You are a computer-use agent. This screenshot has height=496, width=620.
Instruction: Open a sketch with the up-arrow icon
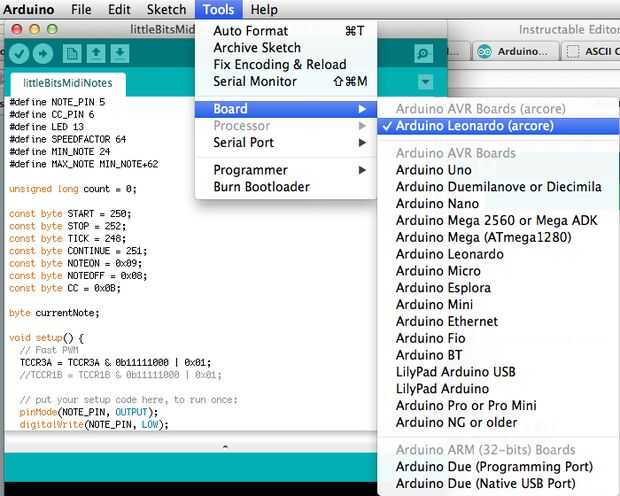point(96,53)
